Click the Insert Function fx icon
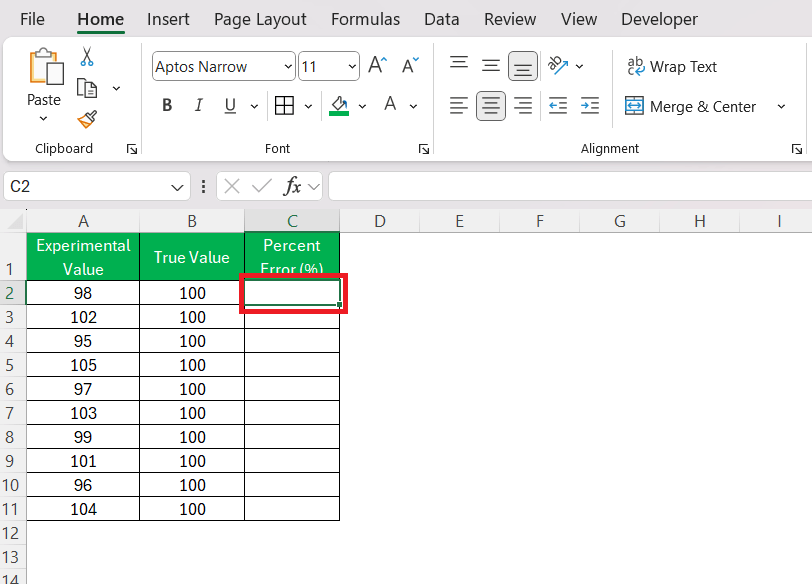The width and height of the screenshot is (812, 584). (x=293, y=186)
